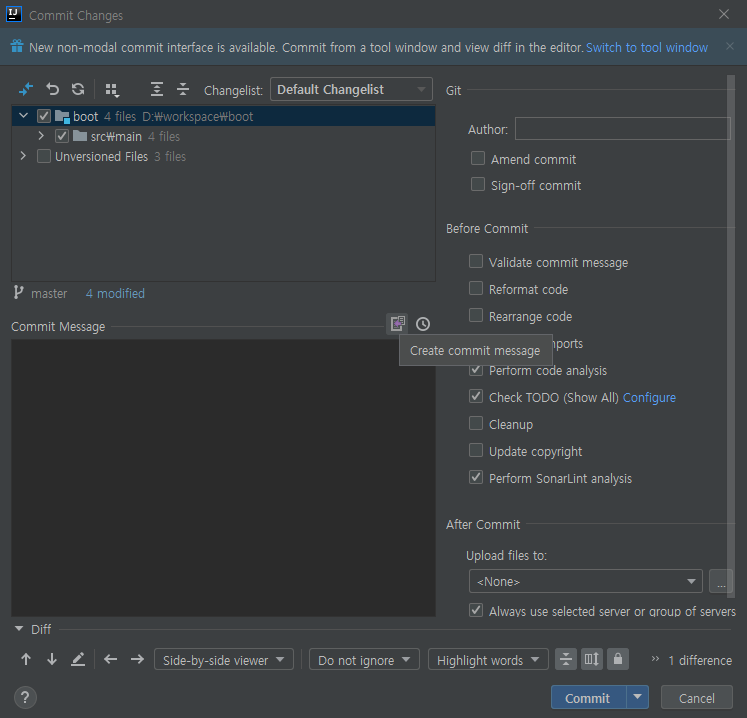
Task: Click the edit source pencil icon
Action: [78, 659]
